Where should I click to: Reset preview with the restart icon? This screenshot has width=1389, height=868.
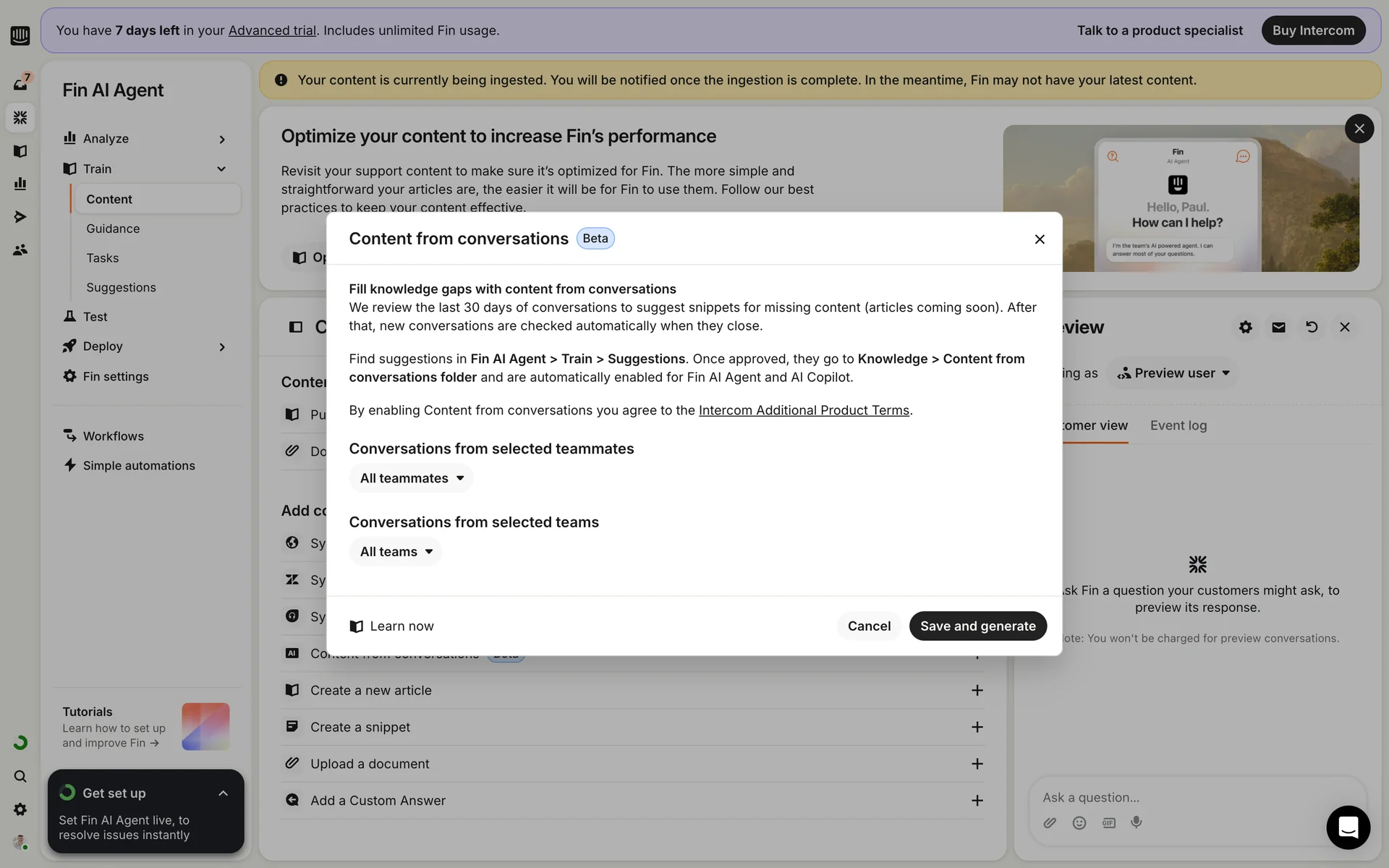coord(1312,327)
